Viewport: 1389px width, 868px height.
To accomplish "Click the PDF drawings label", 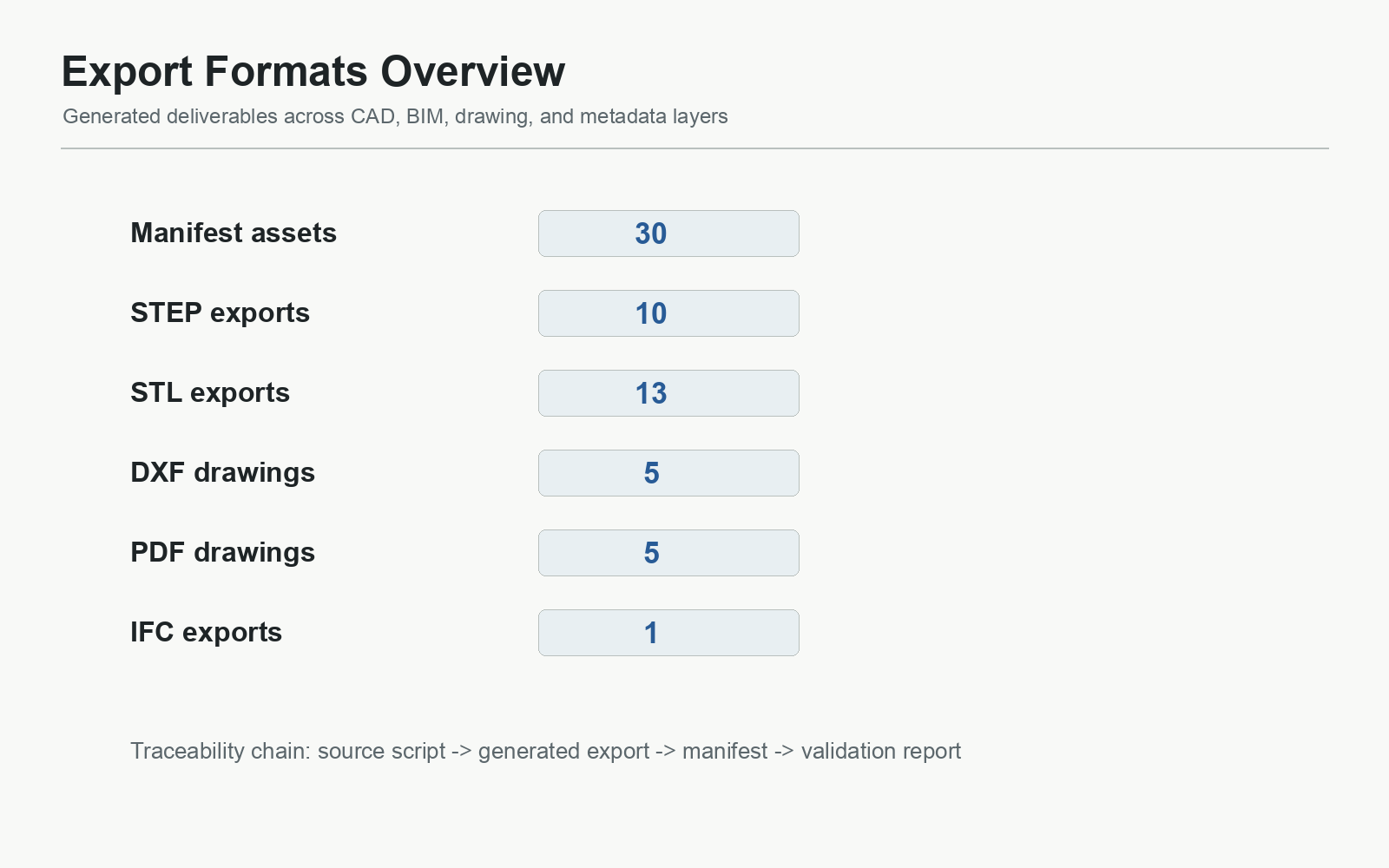I will [x=222, y=553].
